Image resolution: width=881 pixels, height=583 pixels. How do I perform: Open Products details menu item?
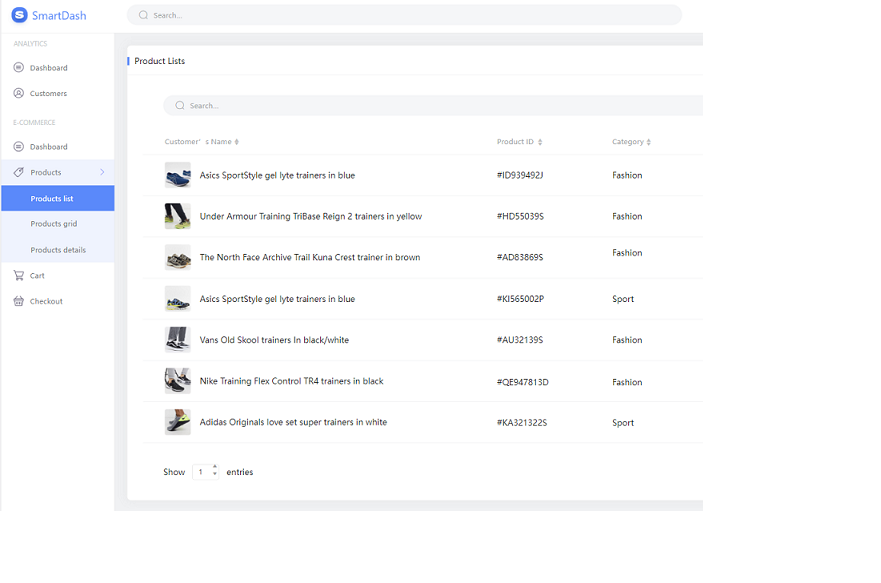point(58,250)
